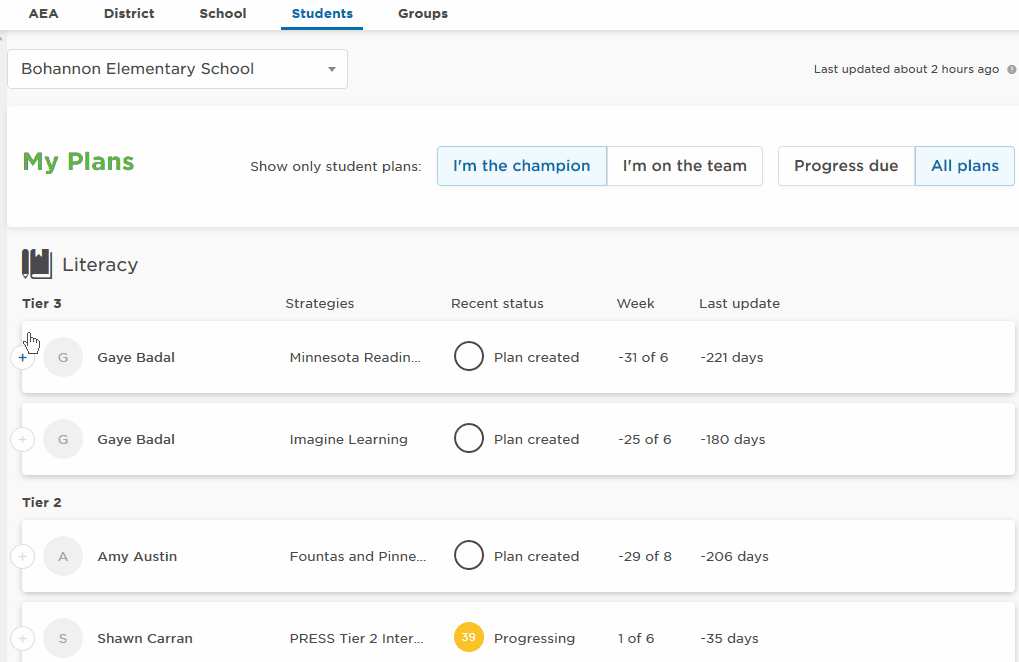Toggle the I'm on the team filter
Image resolution: width=1019 pixels, height=662 pixels.
[x=684, y=166]
